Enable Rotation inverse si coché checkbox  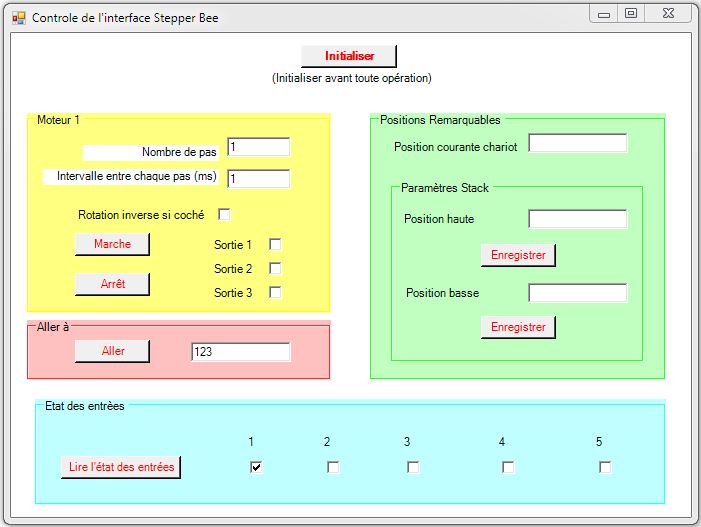pyautogui.click(x=224, y=214)
